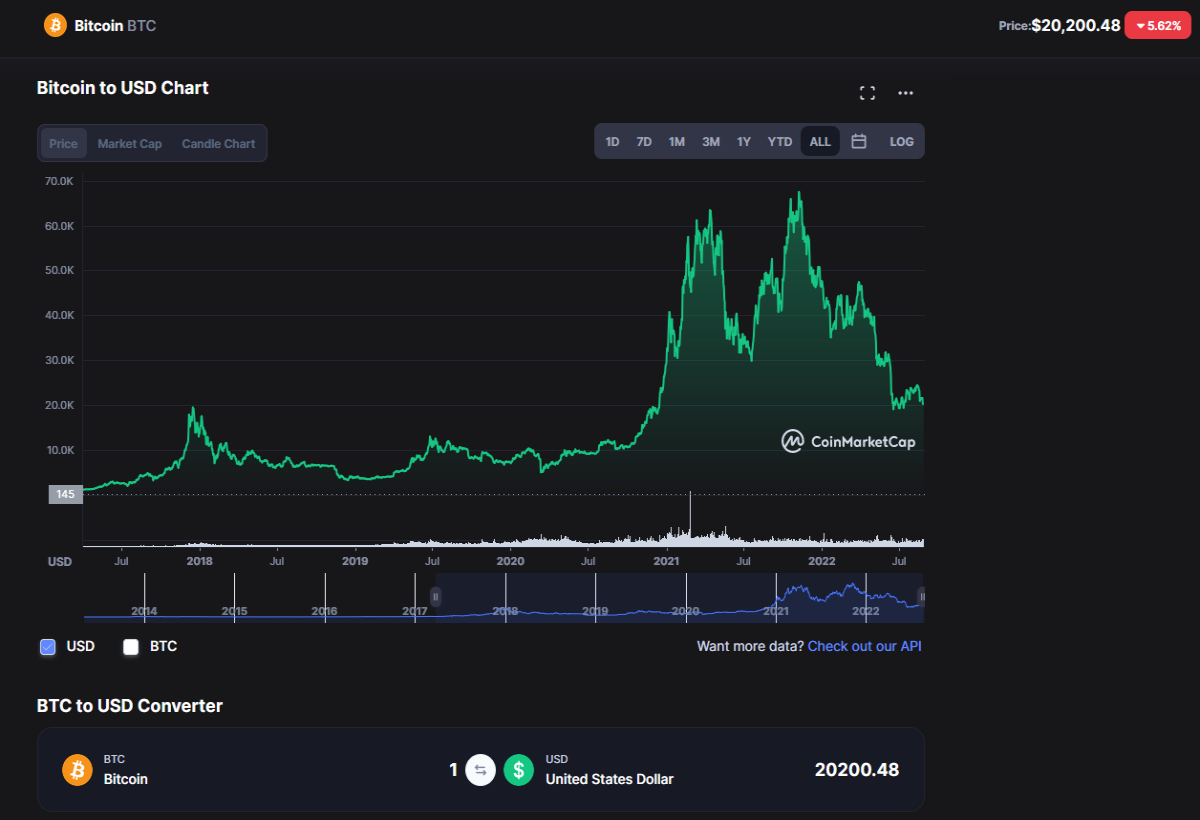Check the BTC checkbox
Viewport: 1200px width, 820px height.
coord(131,647)
